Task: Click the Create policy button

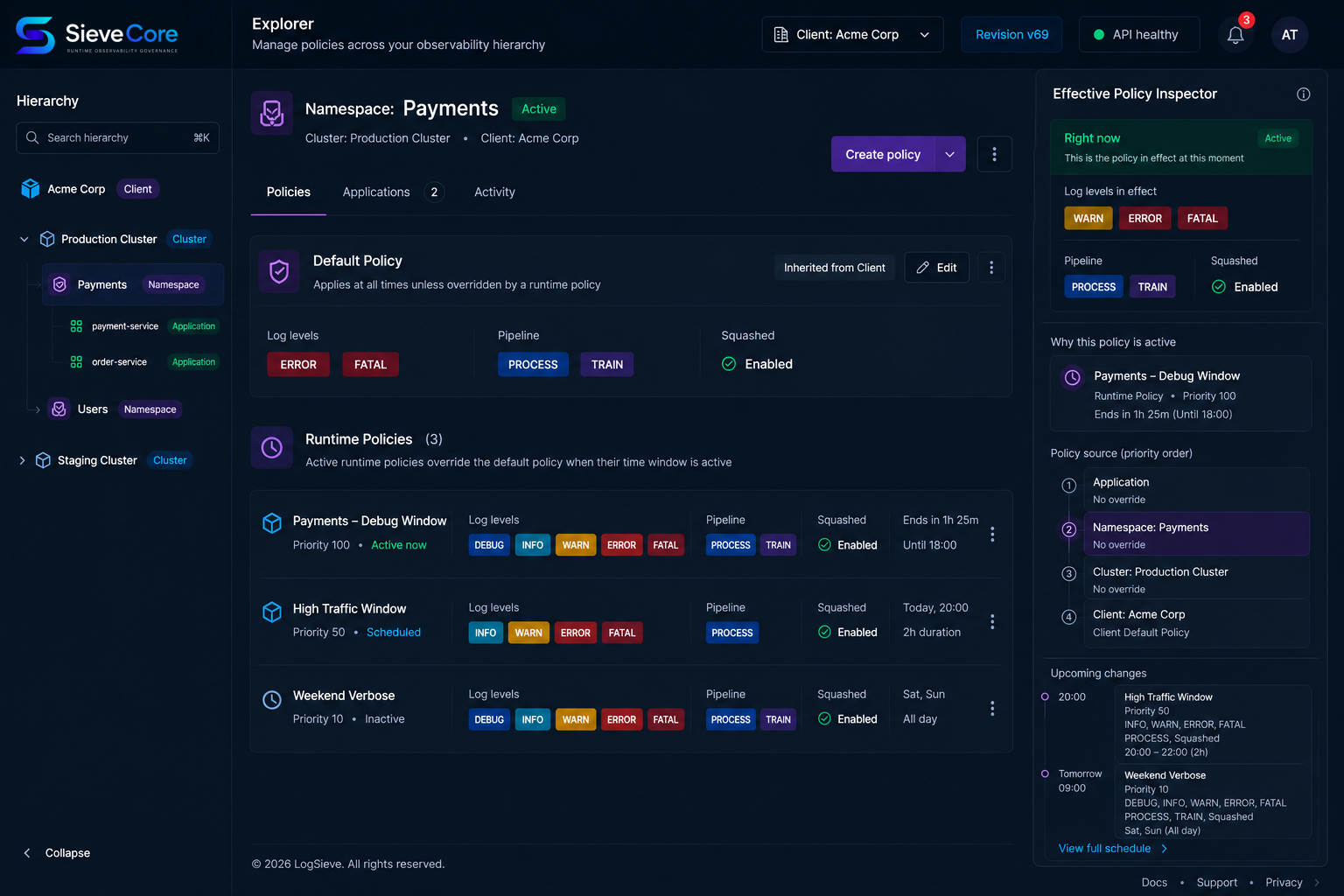Action: pos(883,154)
